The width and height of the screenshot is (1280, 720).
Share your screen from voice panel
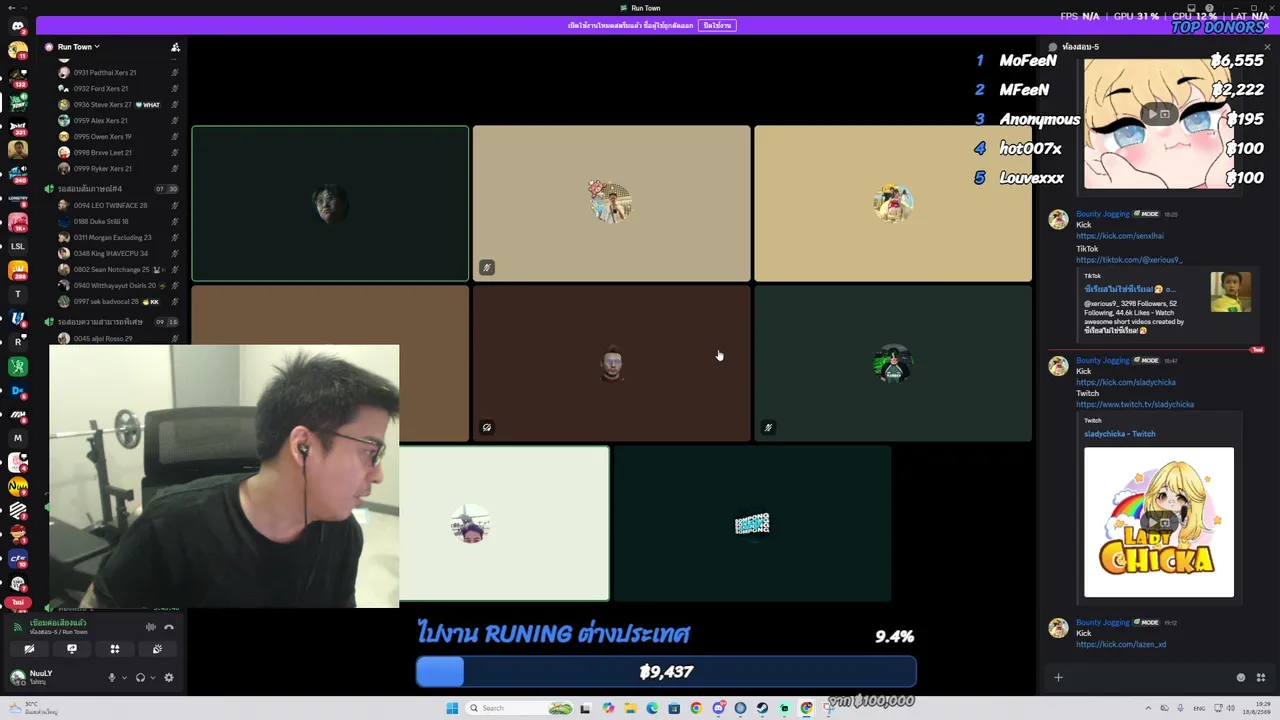[72, 649]
